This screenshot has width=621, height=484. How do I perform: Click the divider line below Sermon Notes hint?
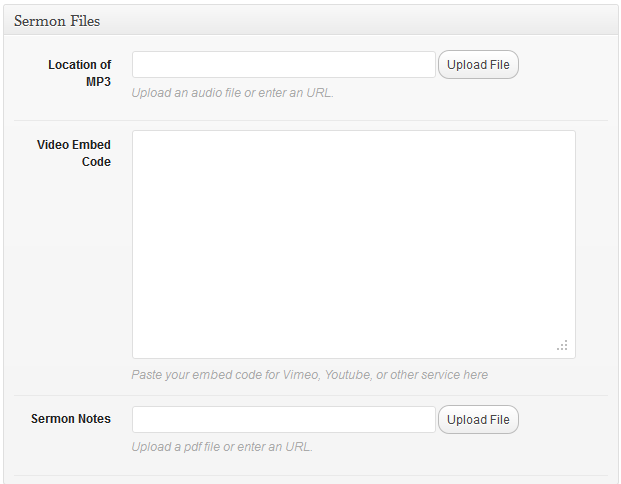point(311,475)
